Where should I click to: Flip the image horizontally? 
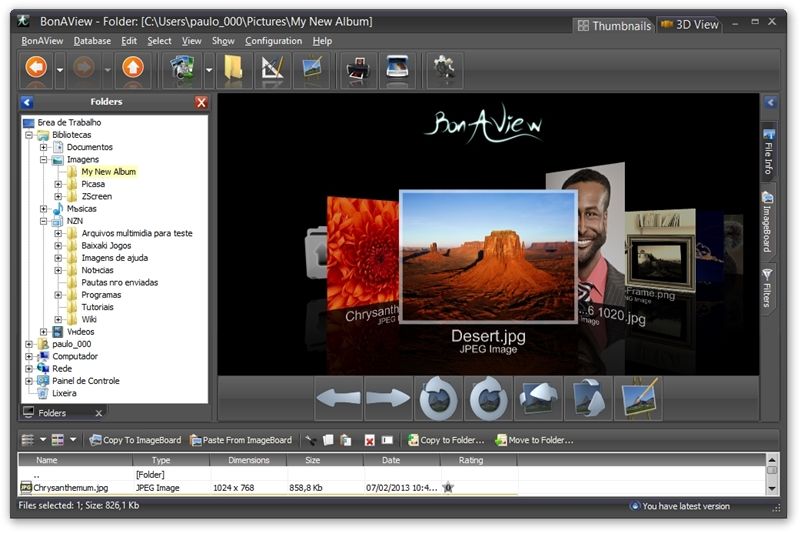[538, 398]
